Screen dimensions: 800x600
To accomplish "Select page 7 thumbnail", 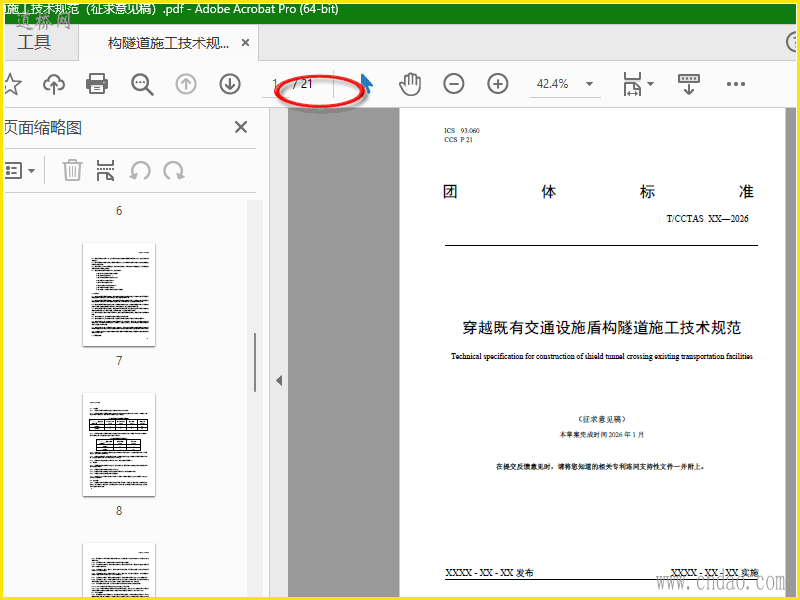I will coord(119,295).
